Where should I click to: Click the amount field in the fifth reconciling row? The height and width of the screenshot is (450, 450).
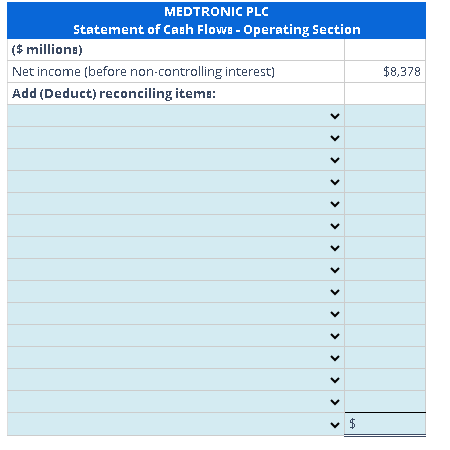(385, 204)
